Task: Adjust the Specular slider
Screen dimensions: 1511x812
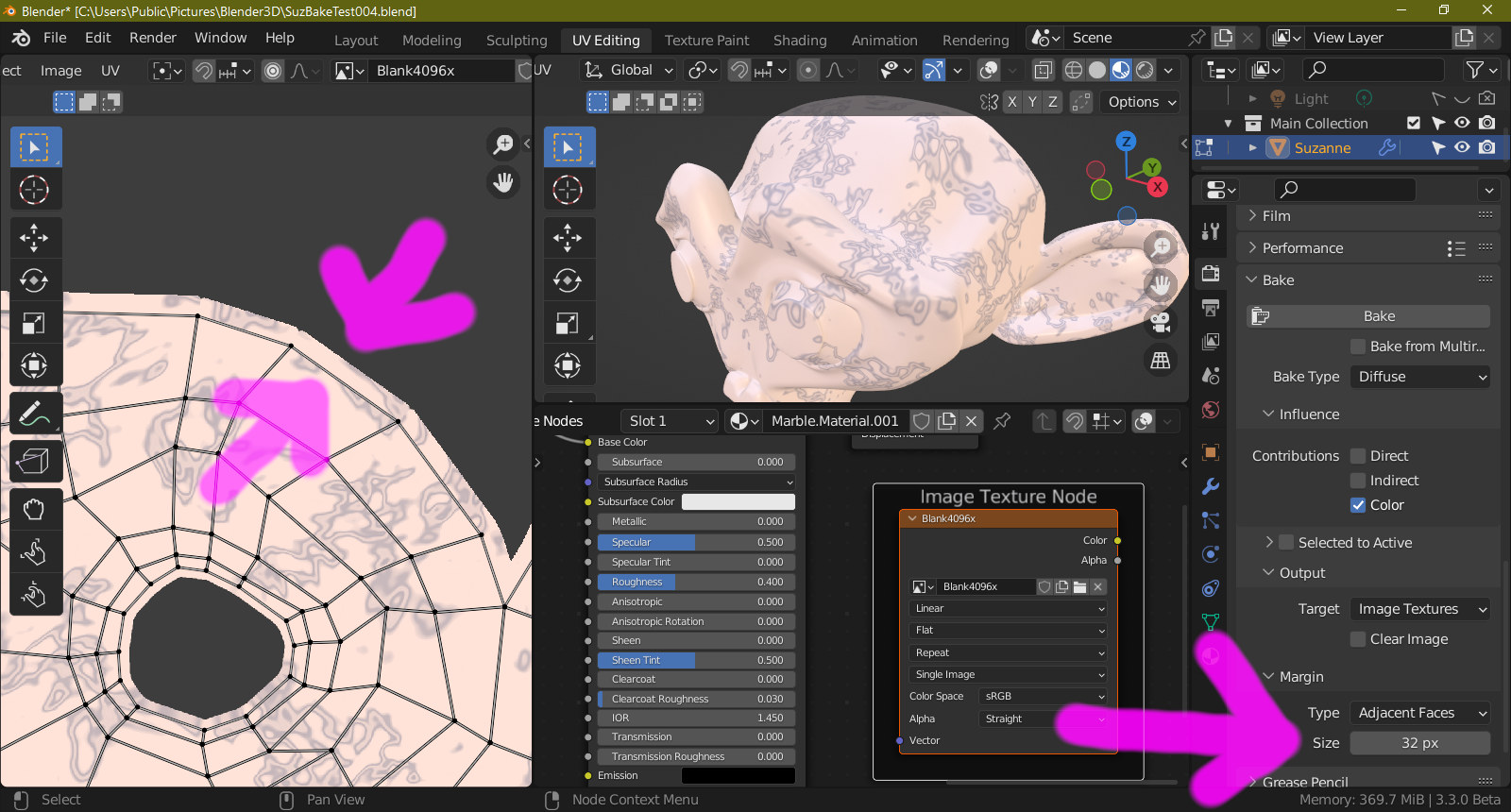Action: click(x=697, y=543)
